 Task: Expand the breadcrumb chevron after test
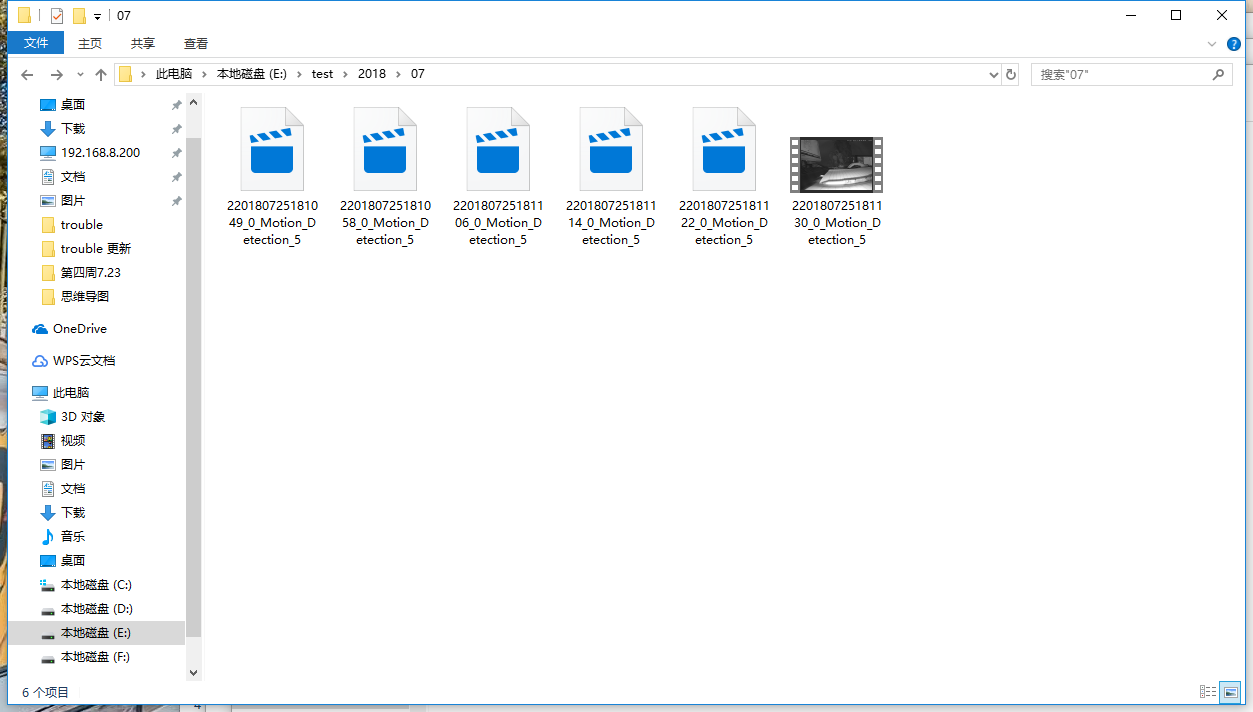point(345,74)
